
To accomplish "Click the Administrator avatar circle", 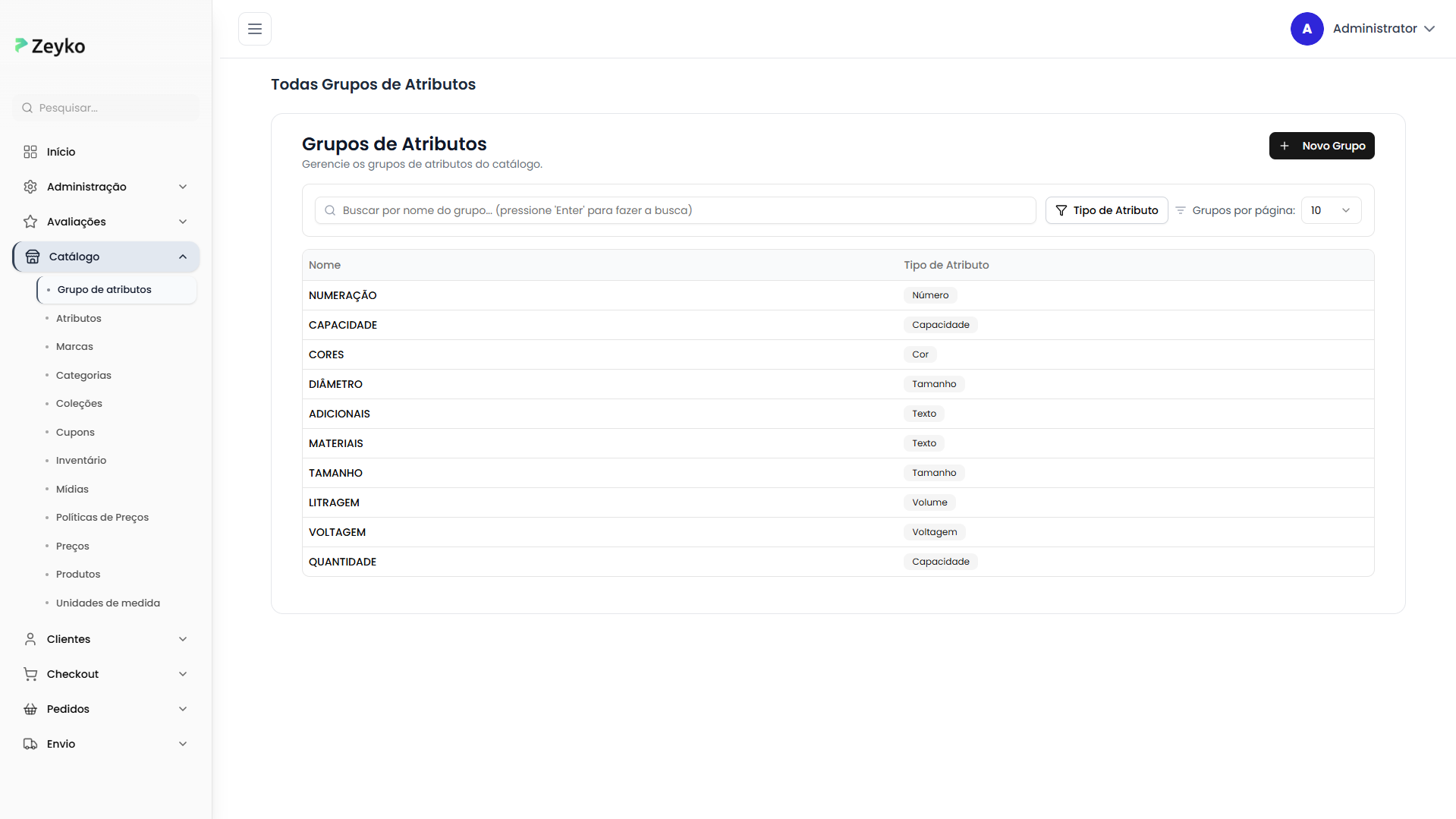I will 1307,29.
